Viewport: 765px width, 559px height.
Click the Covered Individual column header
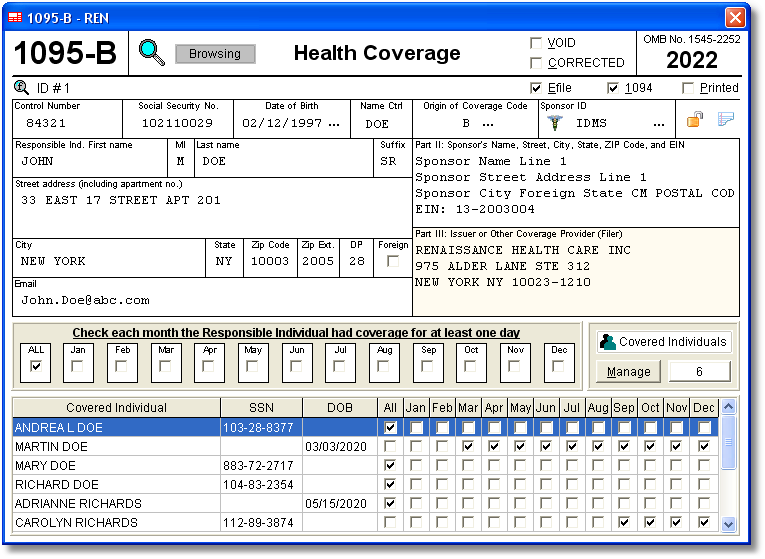pos(116,408)
